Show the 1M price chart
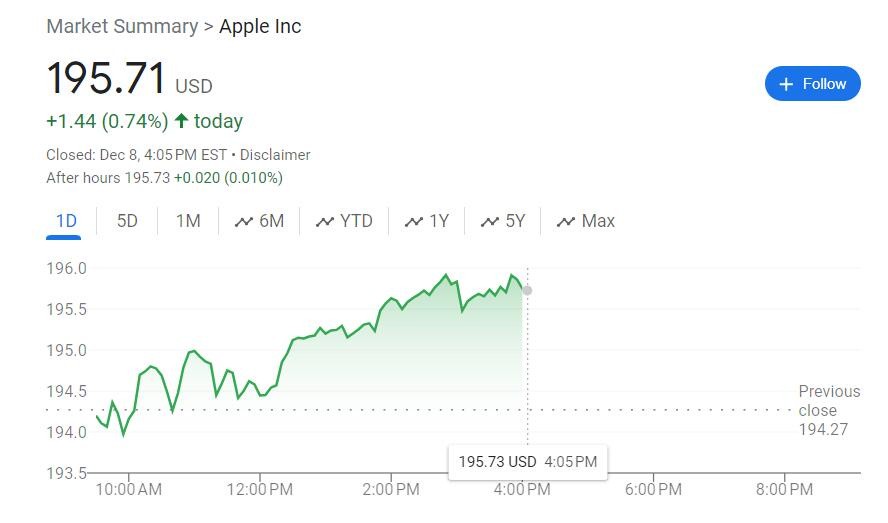This screenshot has height=523, width=888. [x=188, y=221]
